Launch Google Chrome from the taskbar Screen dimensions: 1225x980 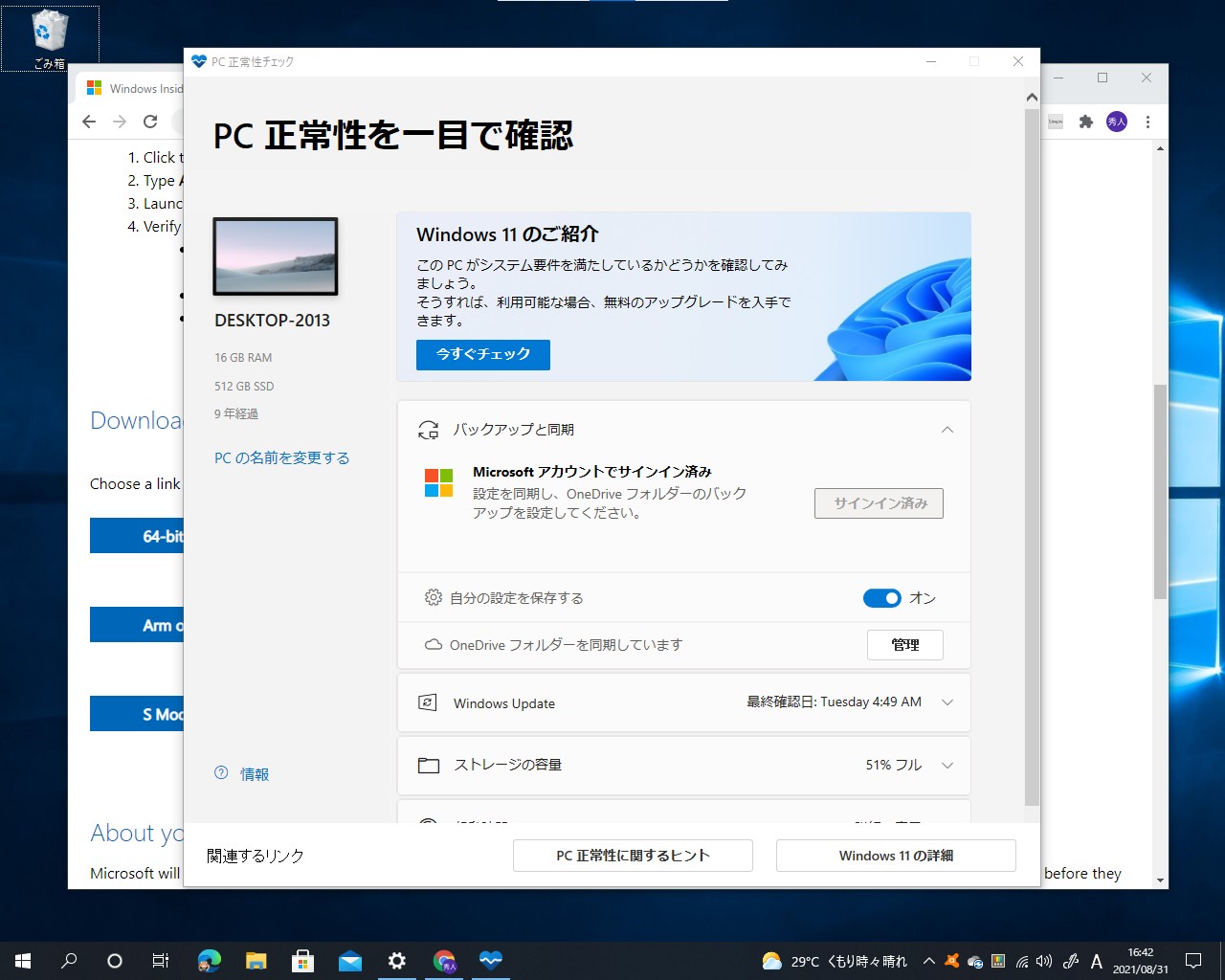[x=444, y=960]
